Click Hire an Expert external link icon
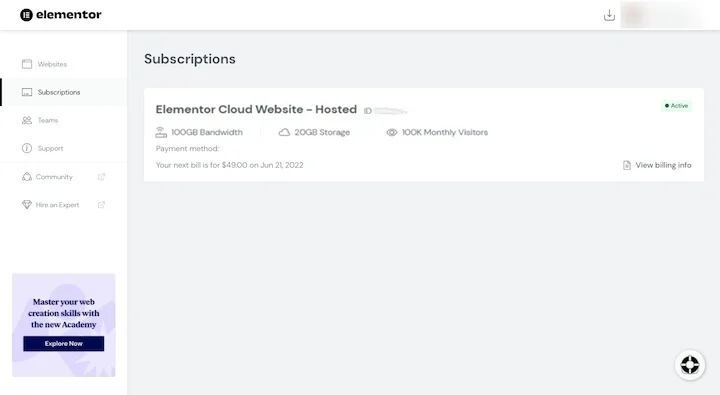 (x=101, y=205)
